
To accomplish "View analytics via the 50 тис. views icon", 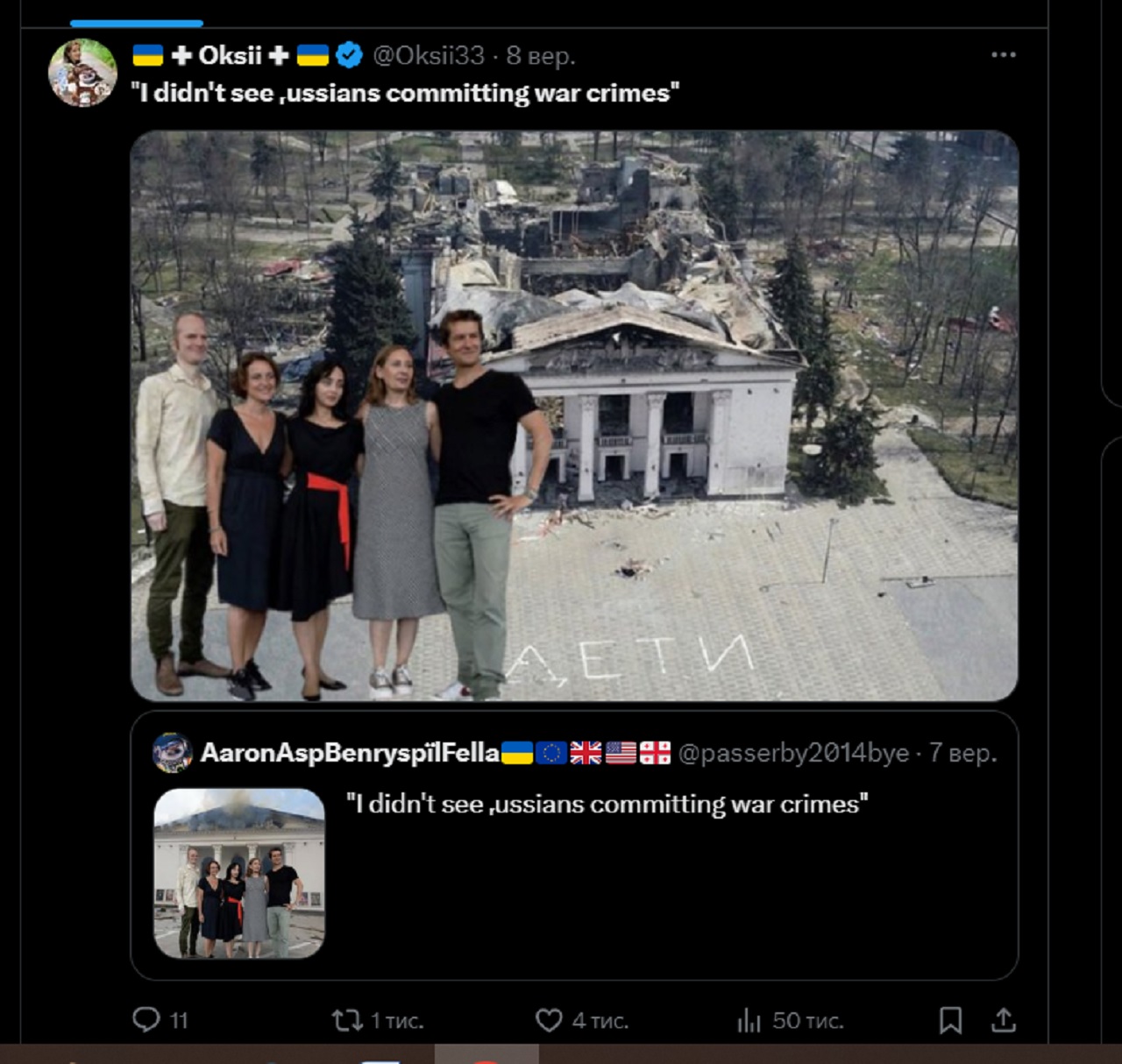I will point(749,1019).
